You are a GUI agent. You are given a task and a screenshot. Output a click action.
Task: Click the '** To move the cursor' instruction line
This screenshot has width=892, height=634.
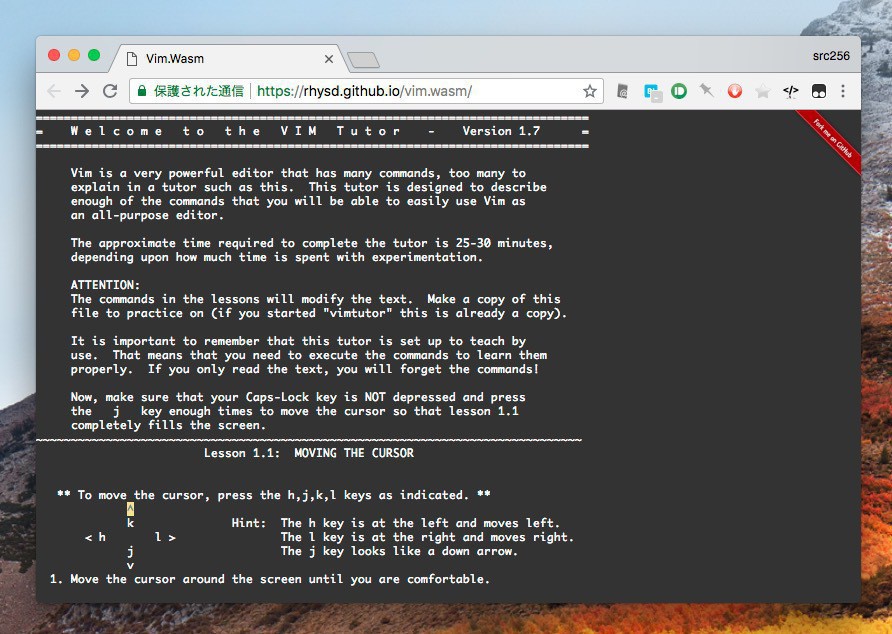(x=274, y=495)
